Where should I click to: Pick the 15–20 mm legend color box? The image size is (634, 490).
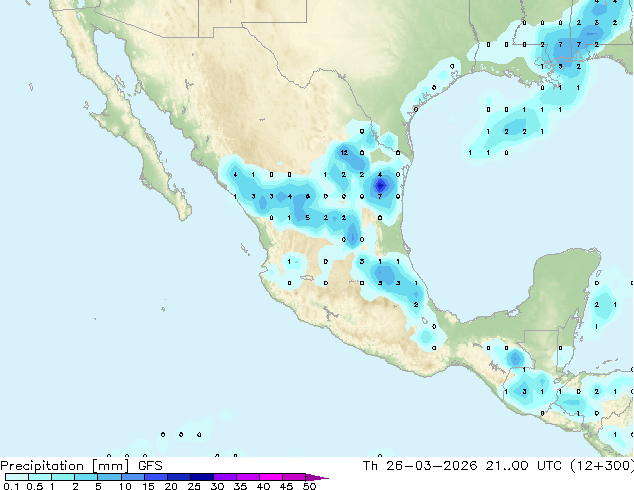(156, 477)
